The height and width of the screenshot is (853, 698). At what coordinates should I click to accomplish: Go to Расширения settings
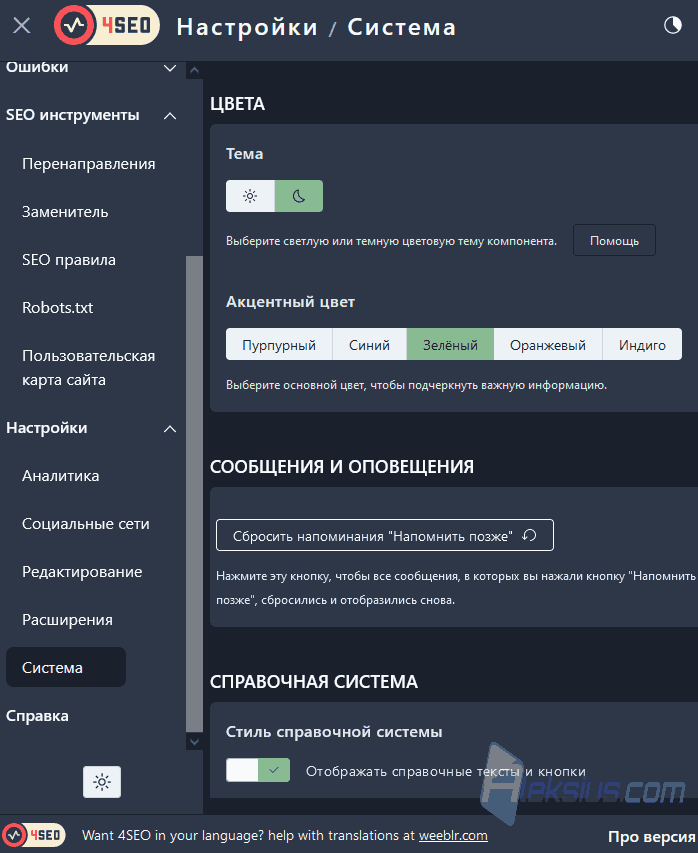[67, 620]
